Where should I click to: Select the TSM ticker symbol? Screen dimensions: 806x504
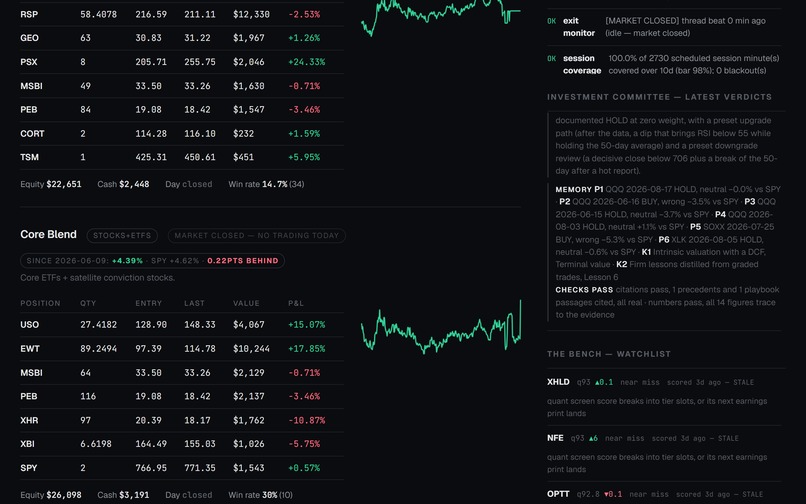click(x=29, y=157)
